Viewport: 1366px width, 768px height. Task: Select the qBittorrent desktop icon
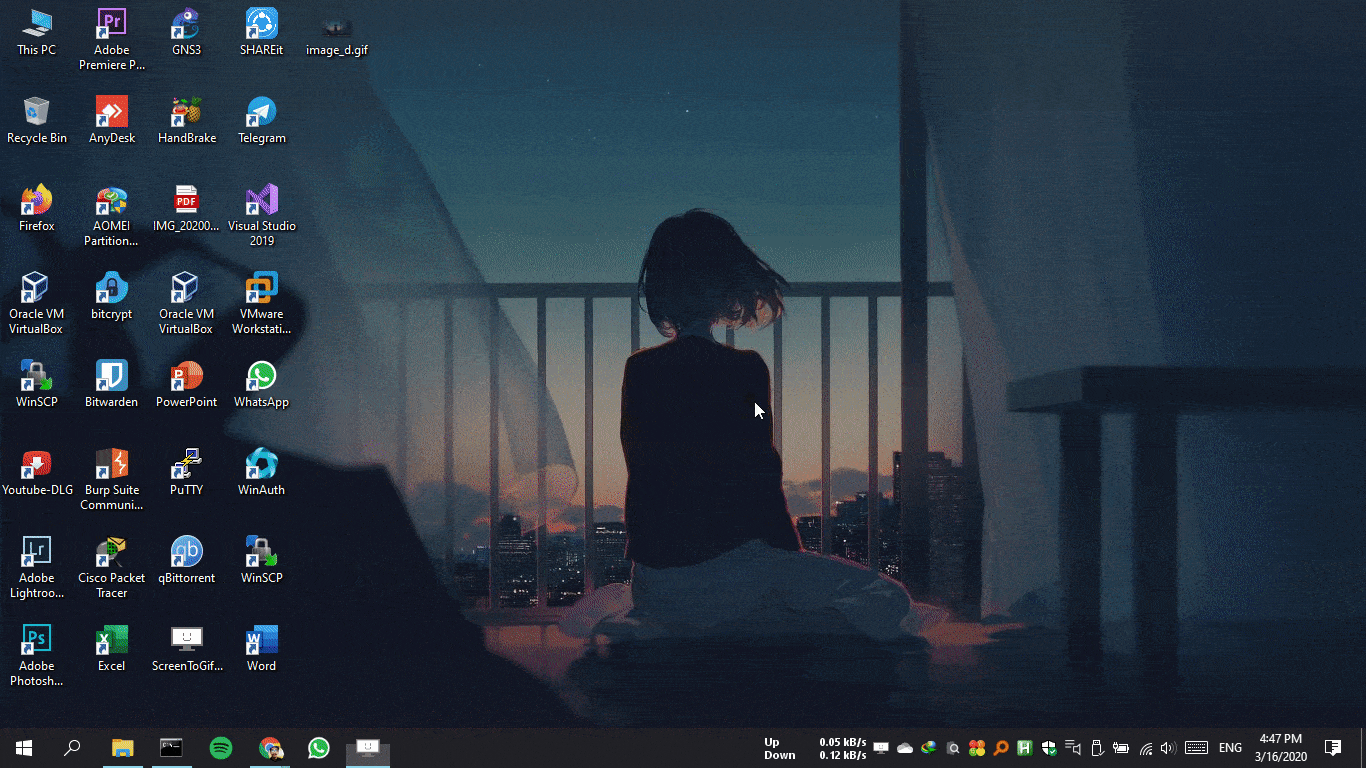pos(186,553)
